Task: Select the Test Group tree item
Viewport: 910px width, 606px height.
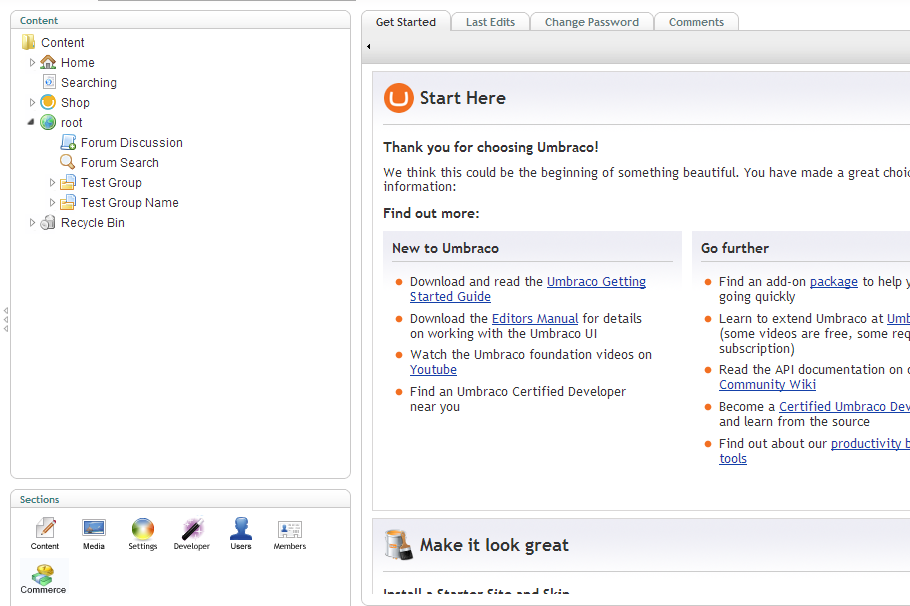Action: [111, 182]
